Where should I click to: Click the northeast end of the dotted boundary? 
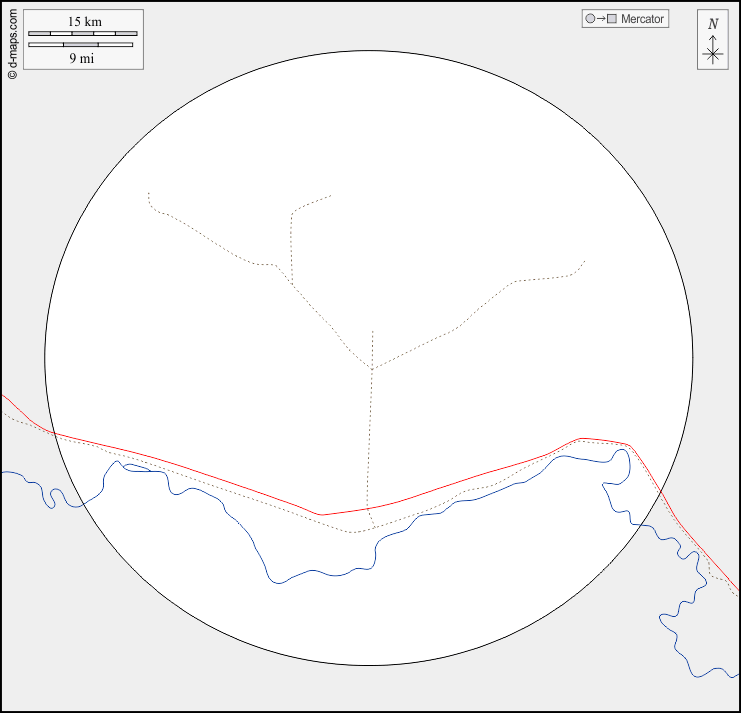click(x=584, y=261)
